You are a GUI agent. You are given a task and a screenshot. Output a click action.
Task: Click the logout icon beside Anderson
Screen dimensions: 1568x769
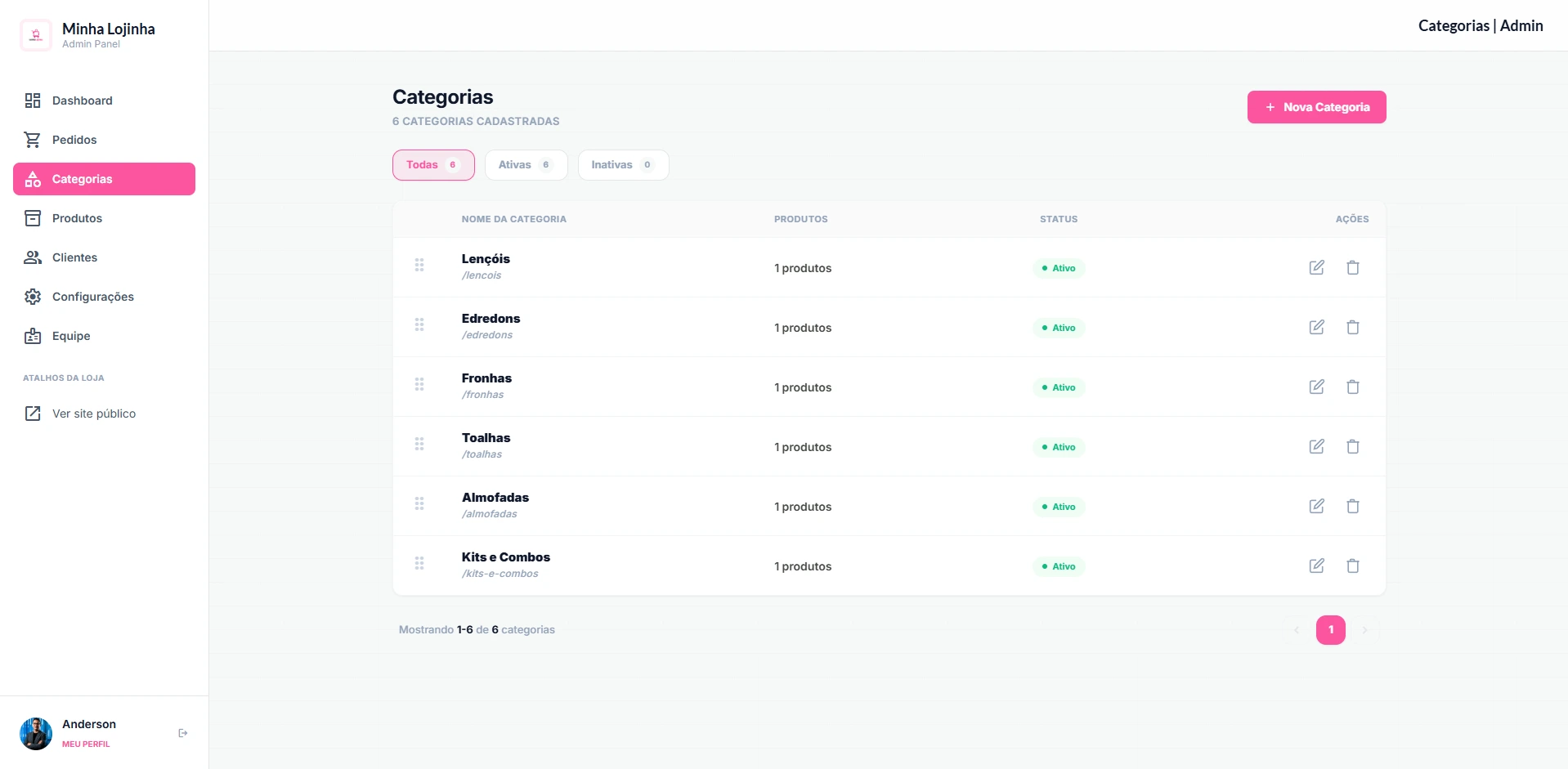point(183,733)
